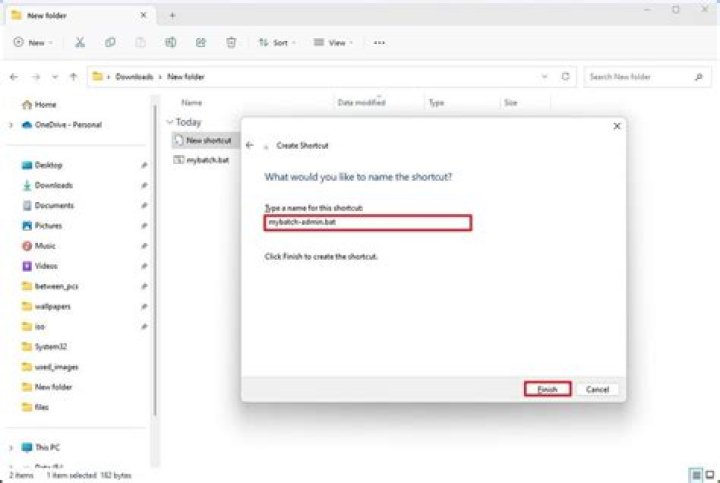
Task: Close the New folder tab
Action: (x=143, y=15)
